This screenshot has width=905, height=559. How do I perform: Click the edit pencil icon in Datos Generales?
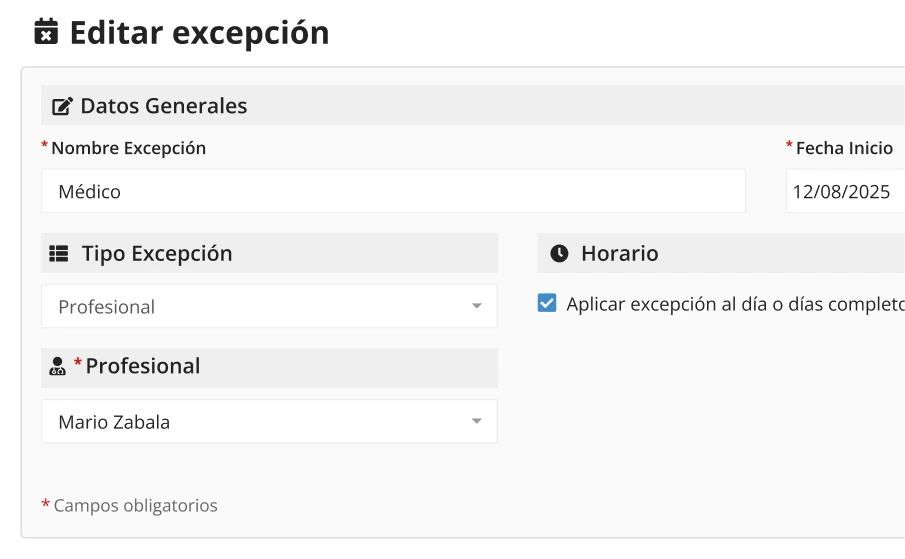click(62, 106)
